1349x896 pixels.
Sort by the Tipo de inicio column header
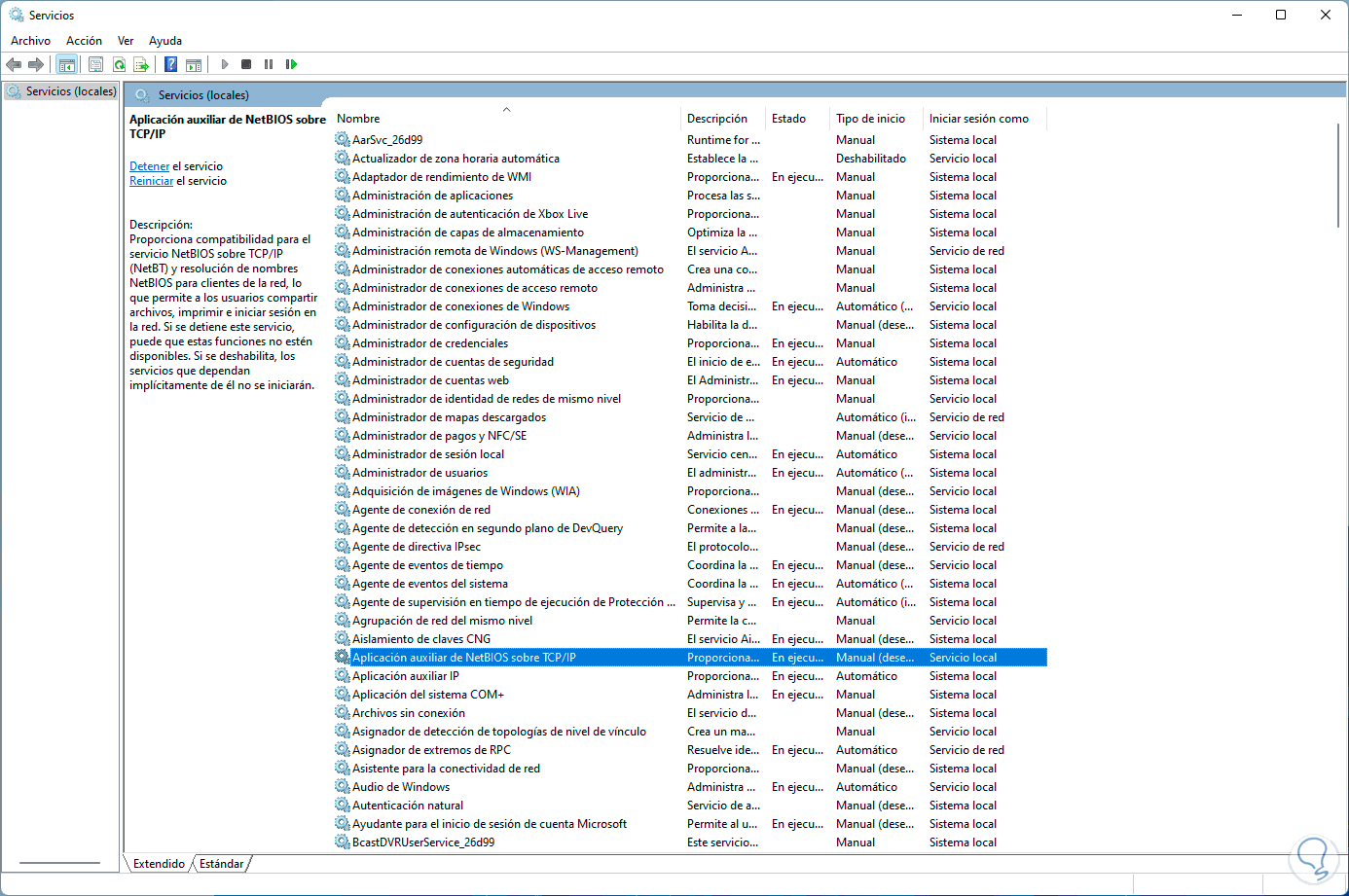876,119
